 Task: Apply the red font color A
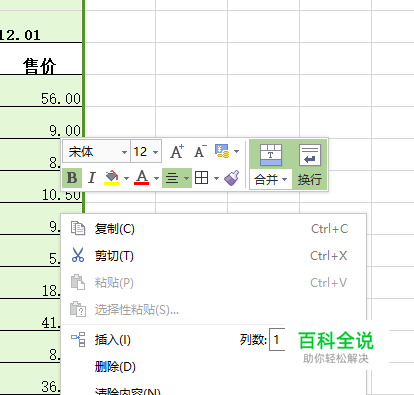pos(142,178)
